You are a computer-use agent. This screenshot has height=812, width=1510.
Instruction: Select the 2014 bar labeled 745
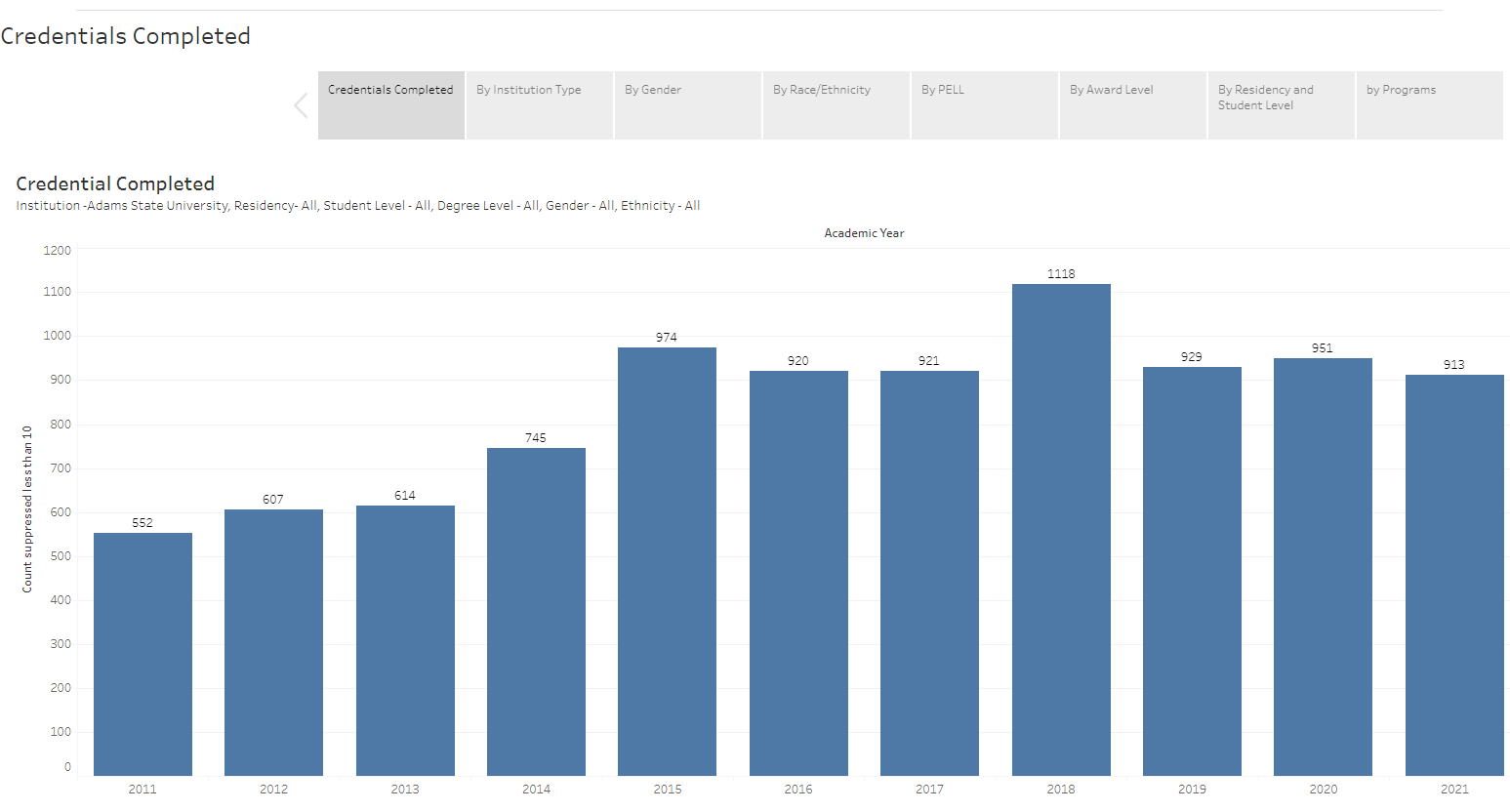click(x=536, y=612)
